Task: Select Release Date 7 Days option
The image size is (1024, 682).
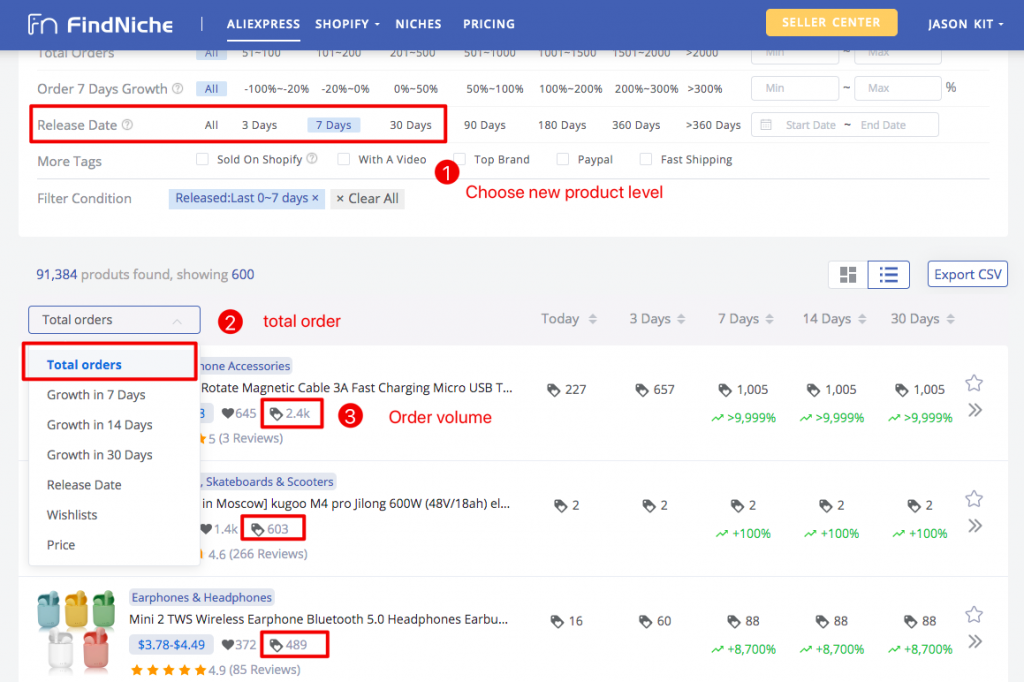Action: click(x=334, y=125)
